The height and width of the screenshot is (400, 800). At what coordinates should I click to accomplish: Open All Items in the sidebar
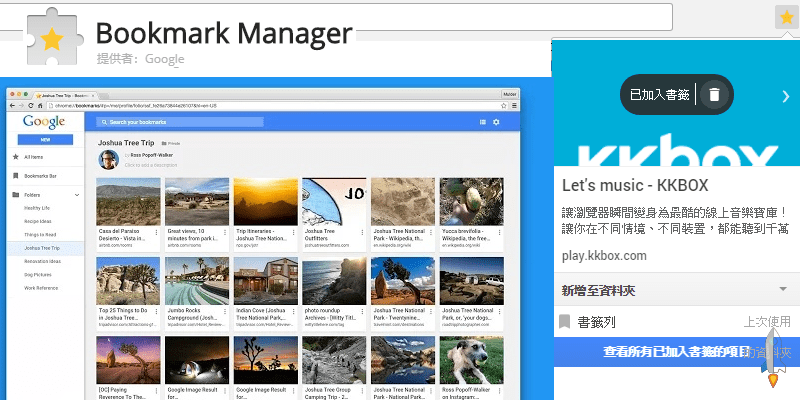click(x=33, y=158)
